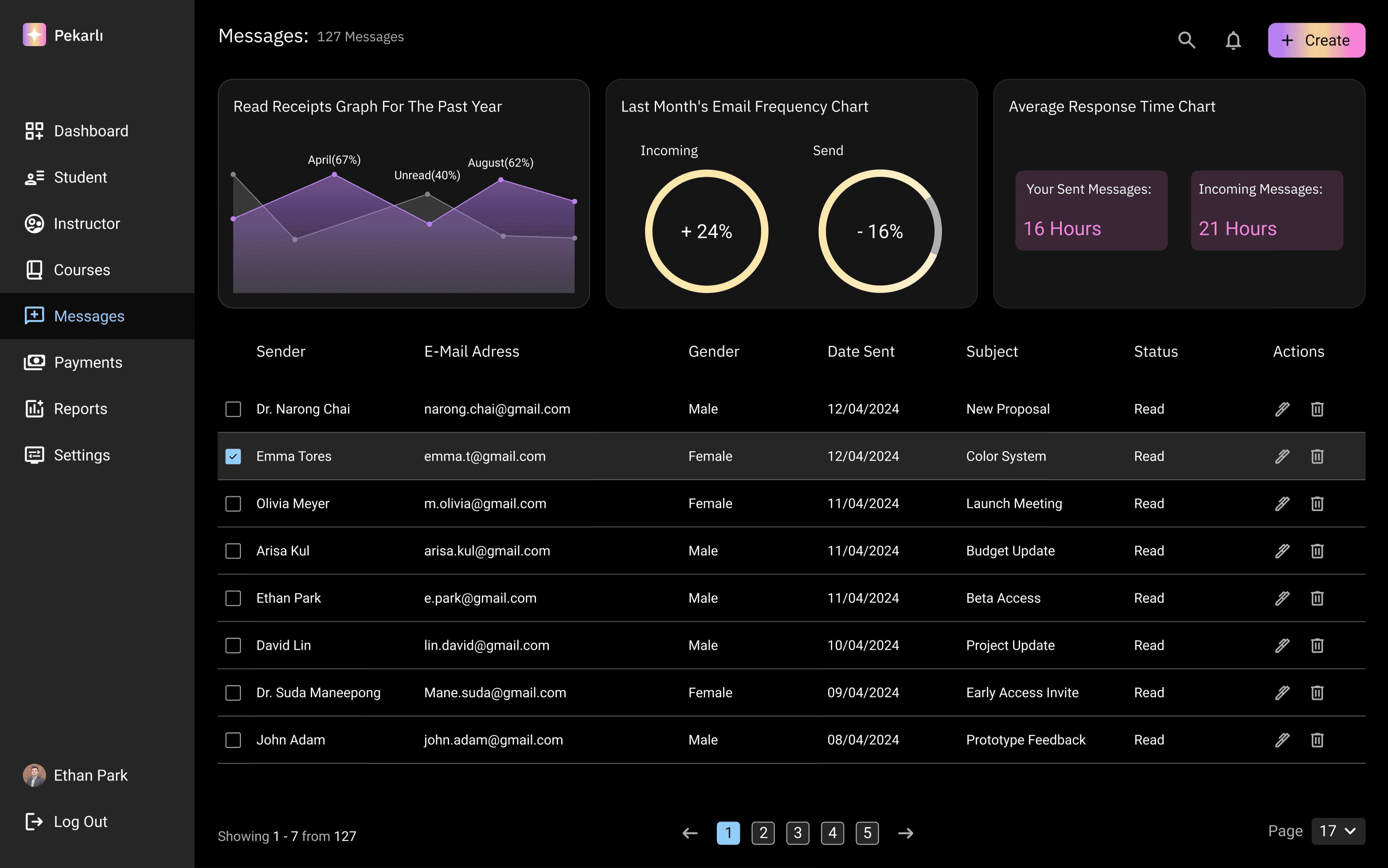Click the Reports sidebar icon
The image size is (1388, 868).
[x=34, y=409]
